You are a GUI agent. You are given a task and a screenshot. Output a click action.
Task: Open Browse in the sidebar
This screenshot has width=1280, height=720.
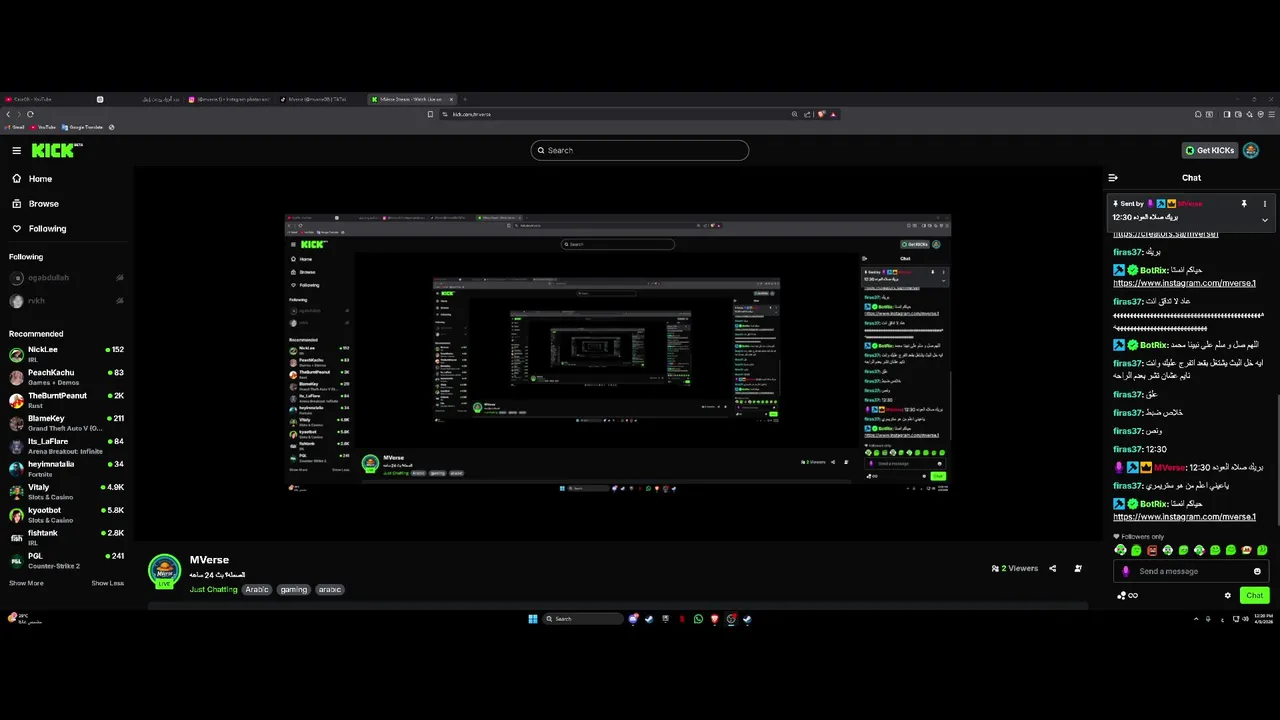[x=35, y=204]
